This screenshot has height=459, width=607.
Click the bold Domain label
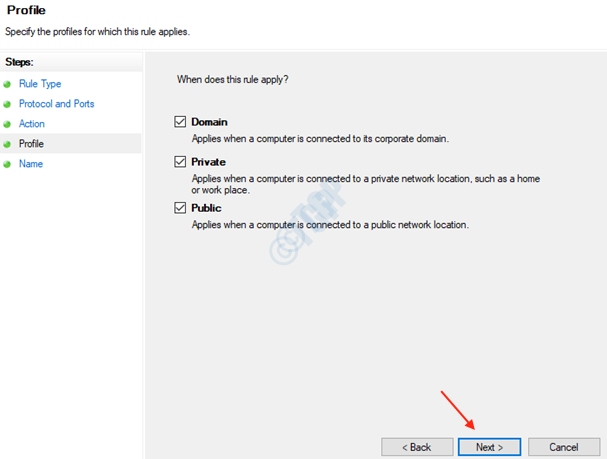point(209,122)
